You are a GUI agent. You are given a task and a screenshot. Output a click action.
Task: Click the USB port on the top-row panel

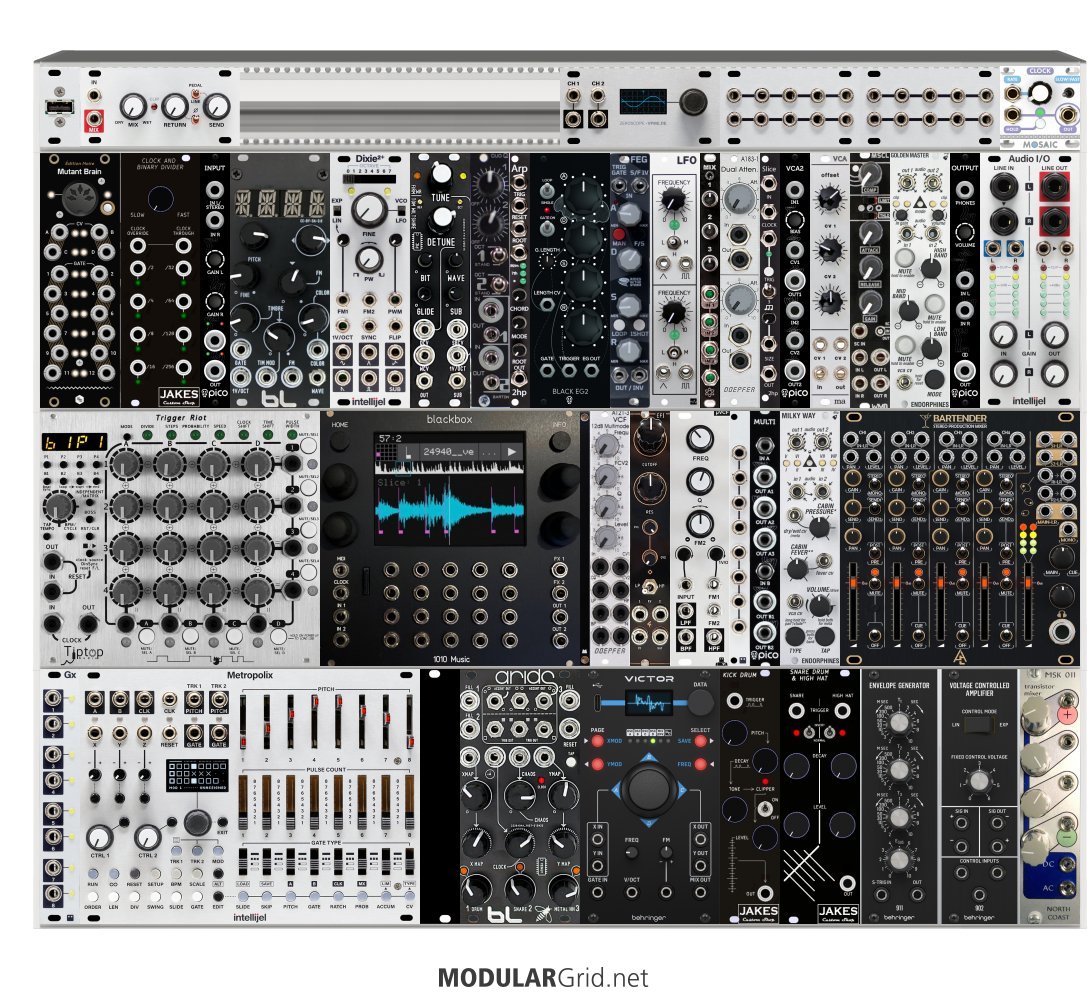[58, 107]
